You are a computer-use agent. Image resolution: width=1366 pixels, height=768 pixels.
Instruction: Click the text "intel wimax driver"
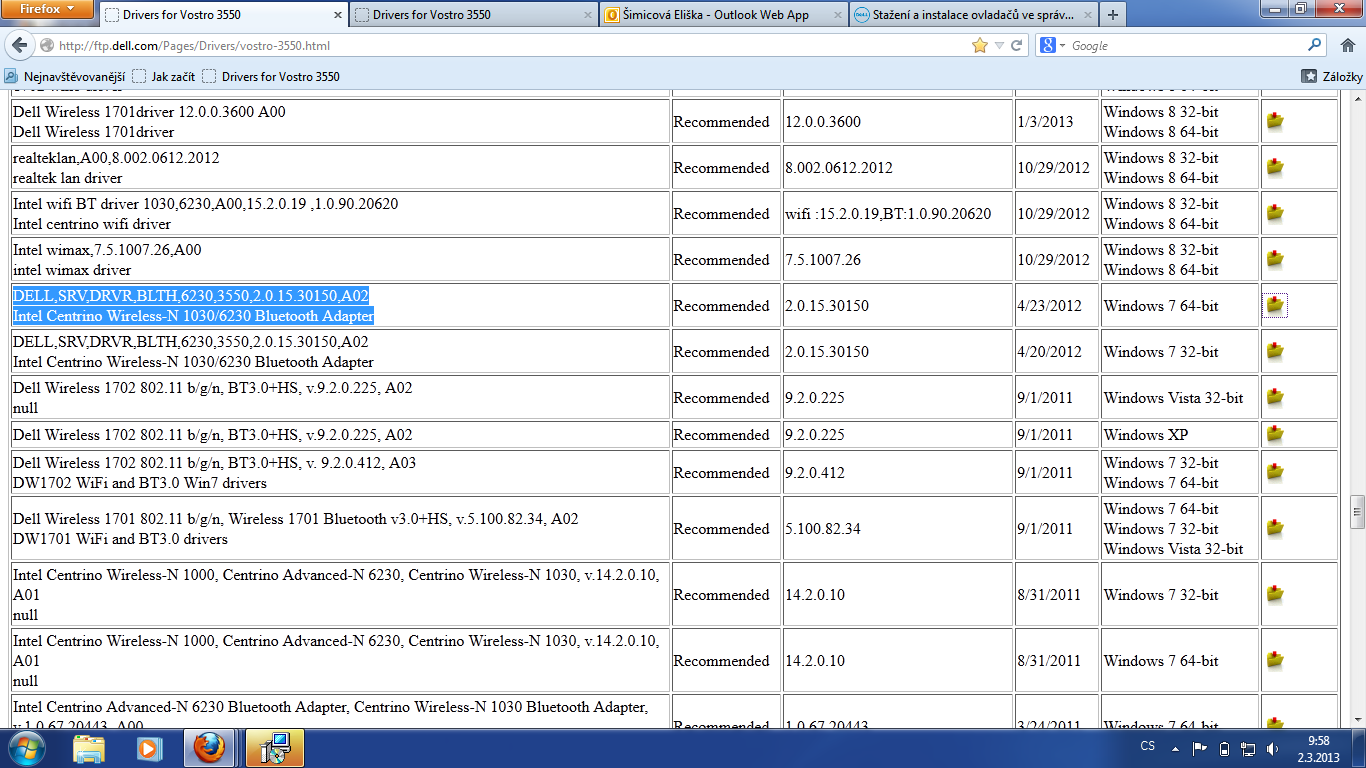click(x=72, y=270)
